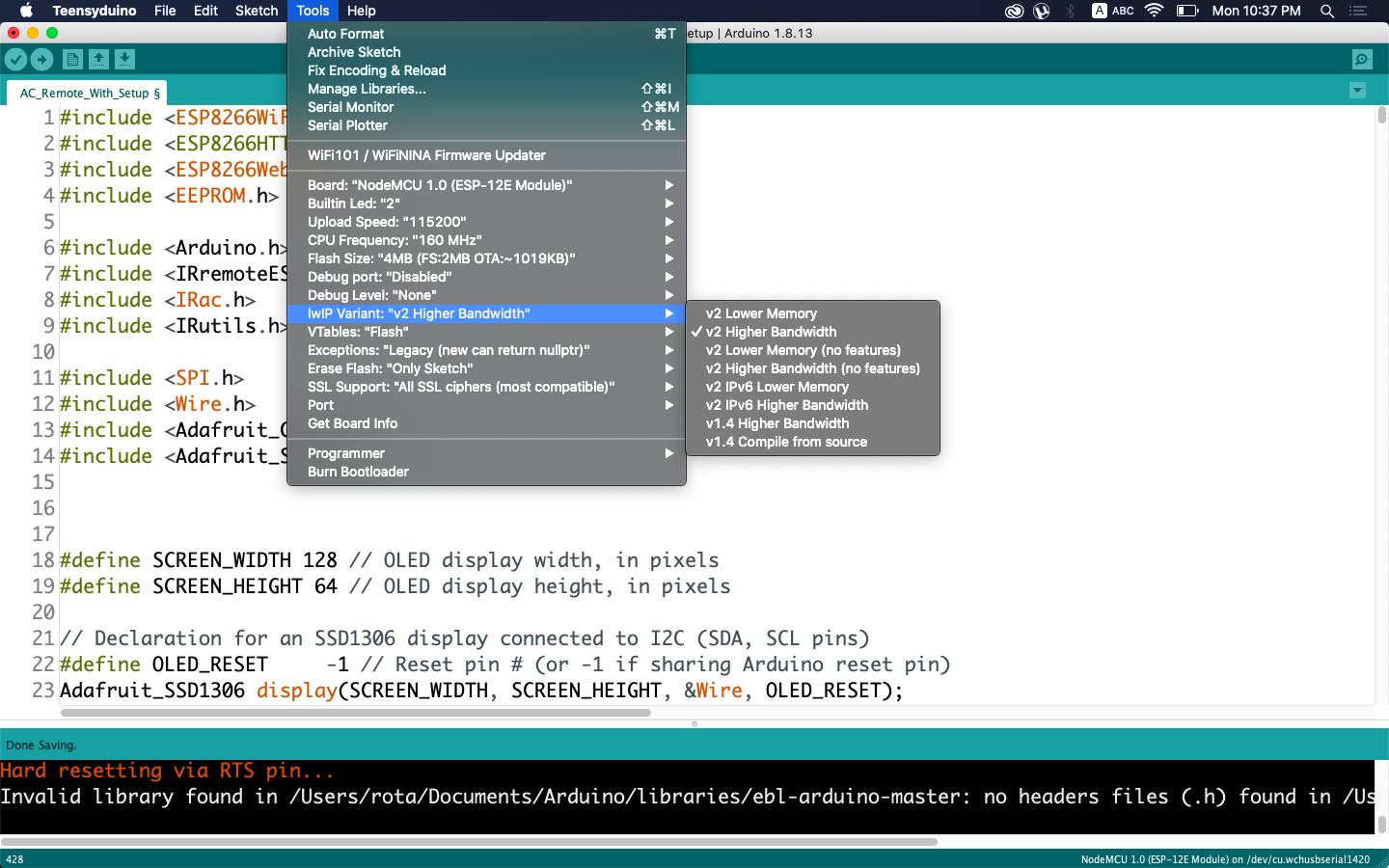Open the File menu
Viewport: 1389px width, 868px height.
coord(165,11)
